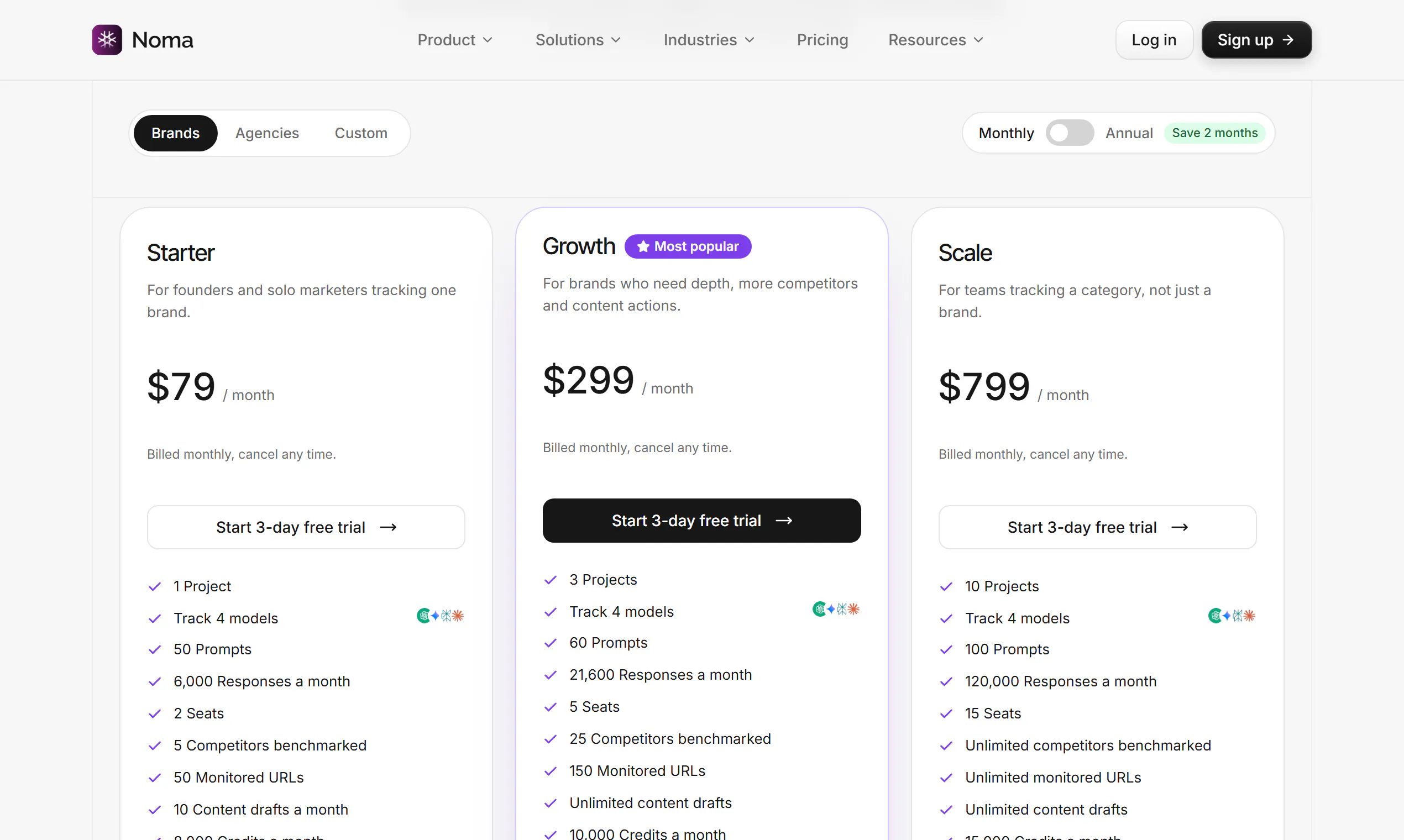Select the Brands tab
The width and height of the screenshot is (1404, 840).
point(176,133)
